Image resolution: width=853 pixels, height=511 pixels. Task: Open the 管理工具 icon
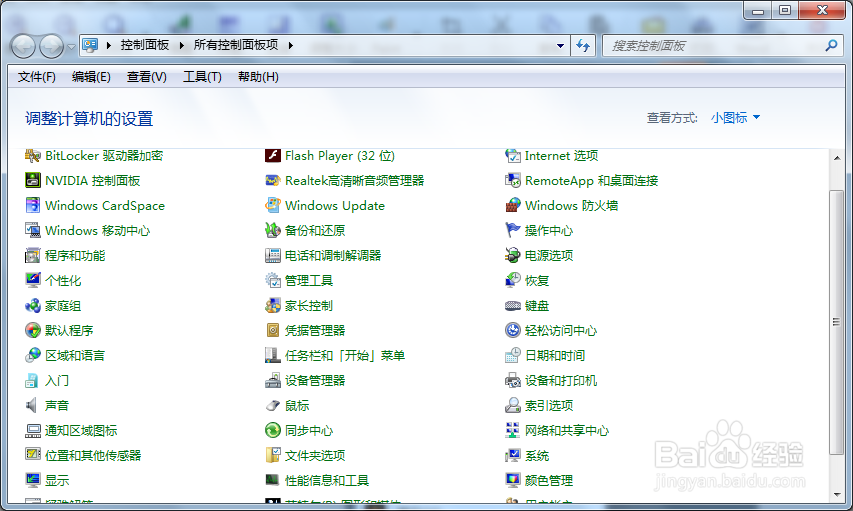tap(273, 280)
